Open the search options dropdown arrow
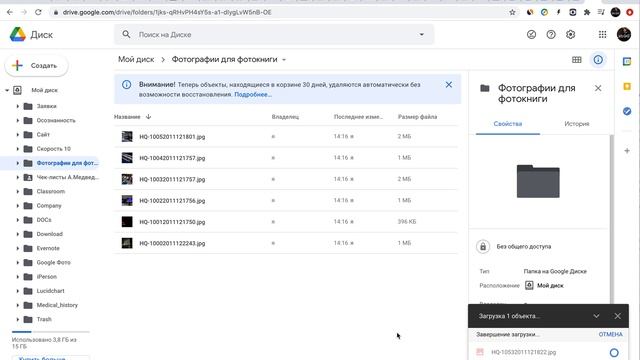This screenshot has width=640, height=360. (x=422, y=35)
